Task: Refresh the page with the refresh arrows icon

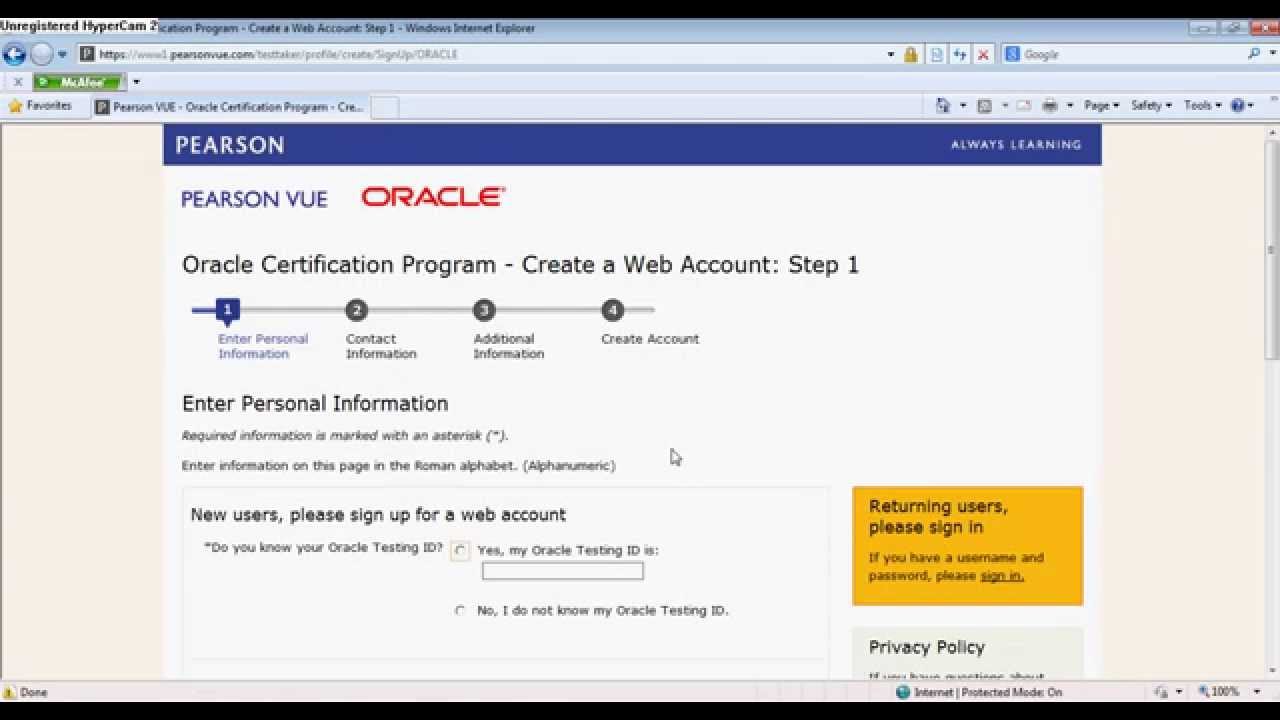Action: pyautogui.click(x=960, y=55)
